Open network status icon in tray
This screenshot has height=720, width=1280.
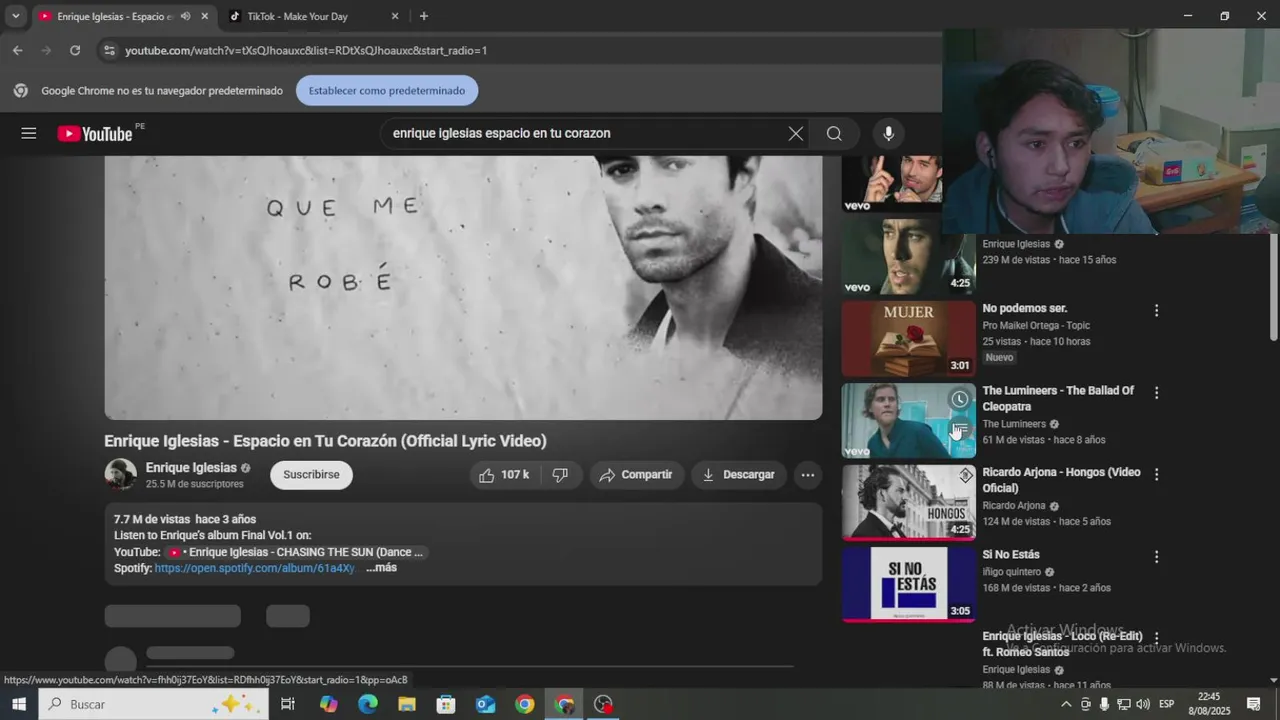(x=1124, y=704)
